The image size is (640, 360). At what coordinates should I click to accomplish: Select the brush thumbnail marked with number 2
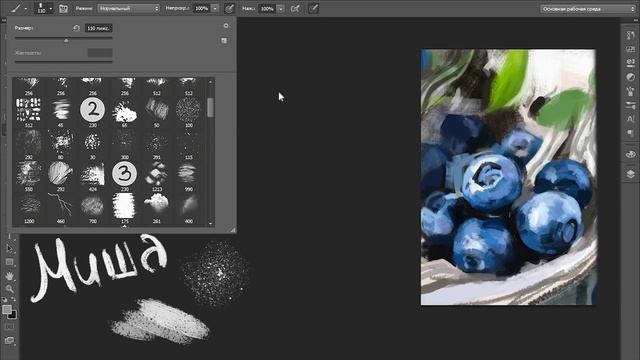coord(93,110)
